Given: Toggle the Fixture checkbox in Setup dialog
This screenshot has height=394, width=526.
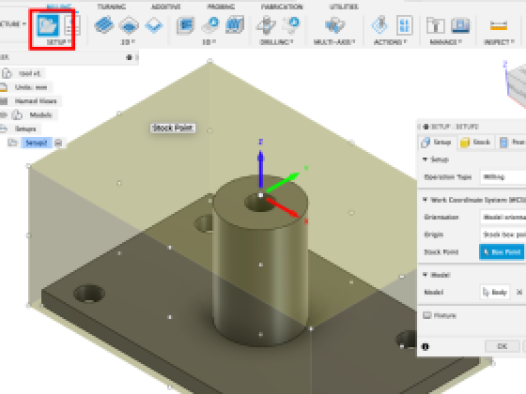Looking at the screenshot, I should pos(427,315).
